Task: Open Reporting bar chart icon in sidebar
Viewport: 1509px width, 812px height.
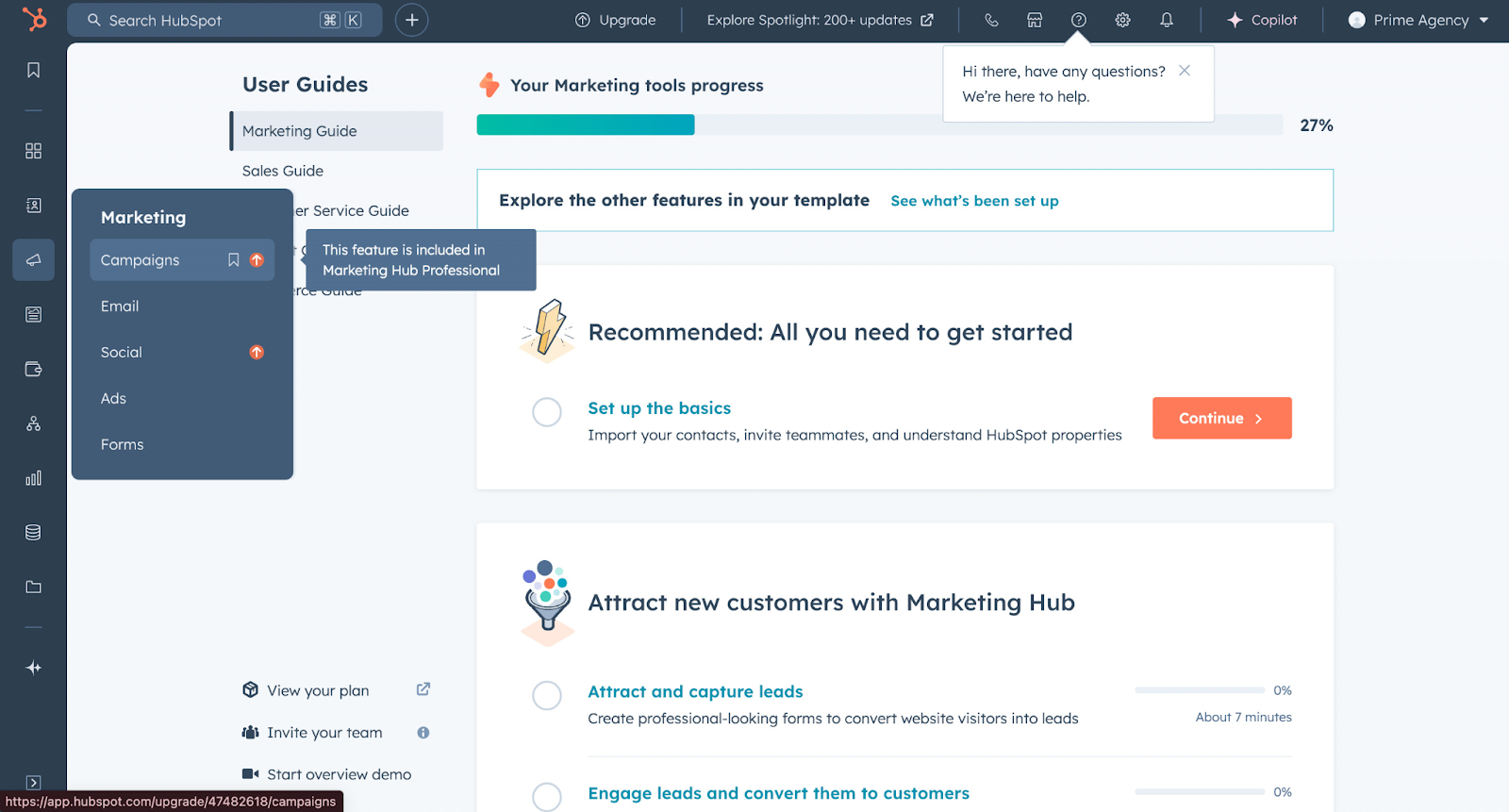Action: pos(33,478)
